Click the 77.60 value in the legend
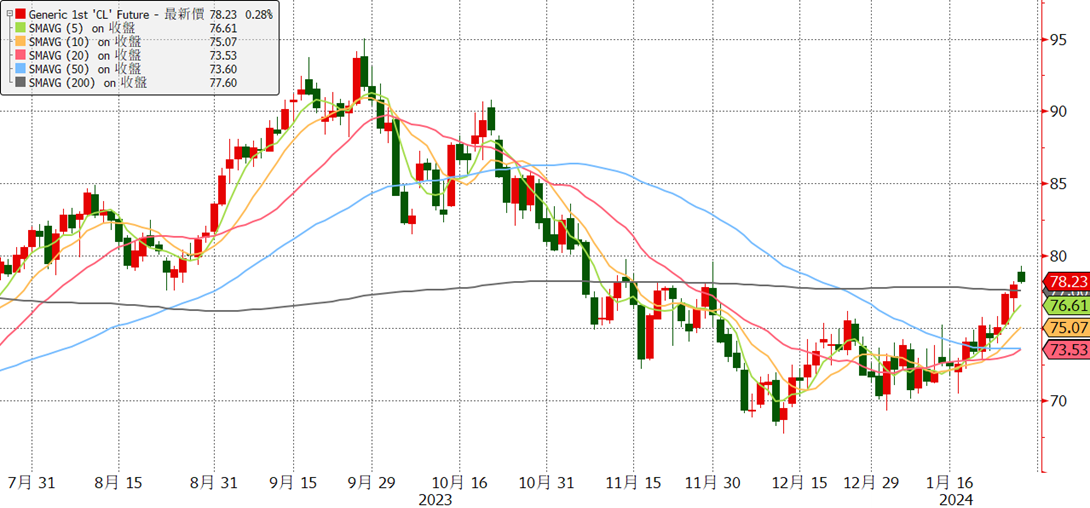 223,83
